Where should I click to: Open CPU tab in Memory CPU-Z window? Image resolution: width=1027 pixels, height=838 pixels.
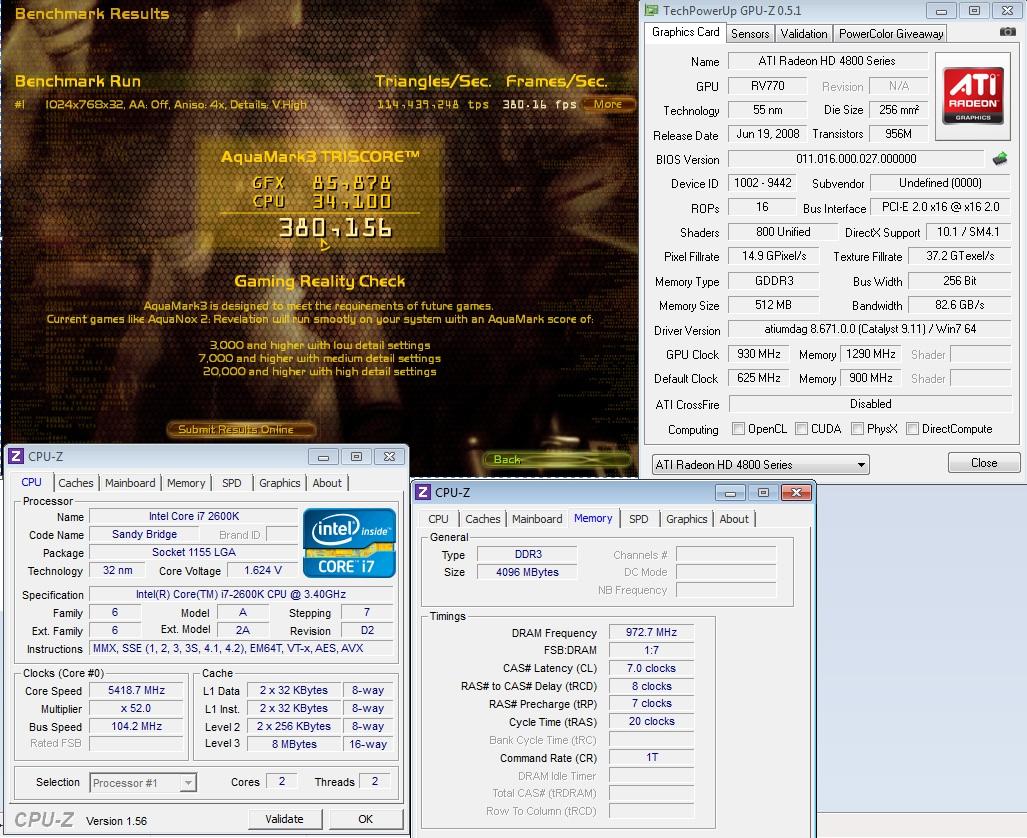pos(438,519)
